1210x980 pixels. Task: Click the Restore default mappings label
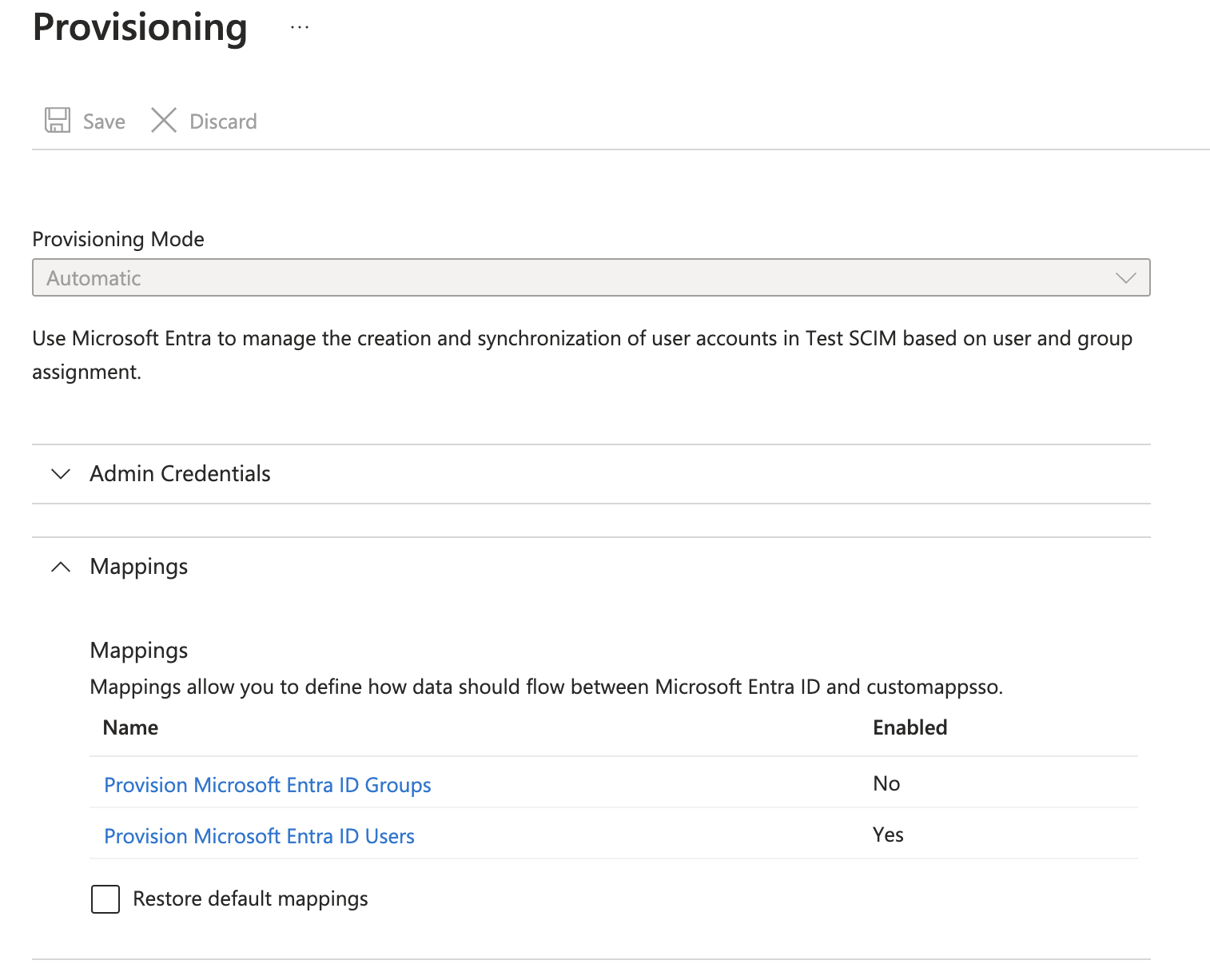pos(250,899)
